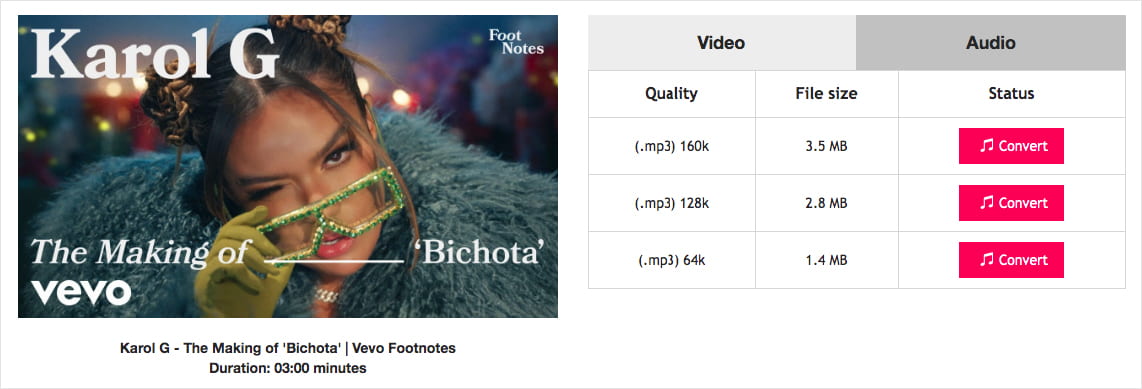This screenshot has height=389, width=1142.
Task: Click the music note icon for 64k
Action: 986,260
